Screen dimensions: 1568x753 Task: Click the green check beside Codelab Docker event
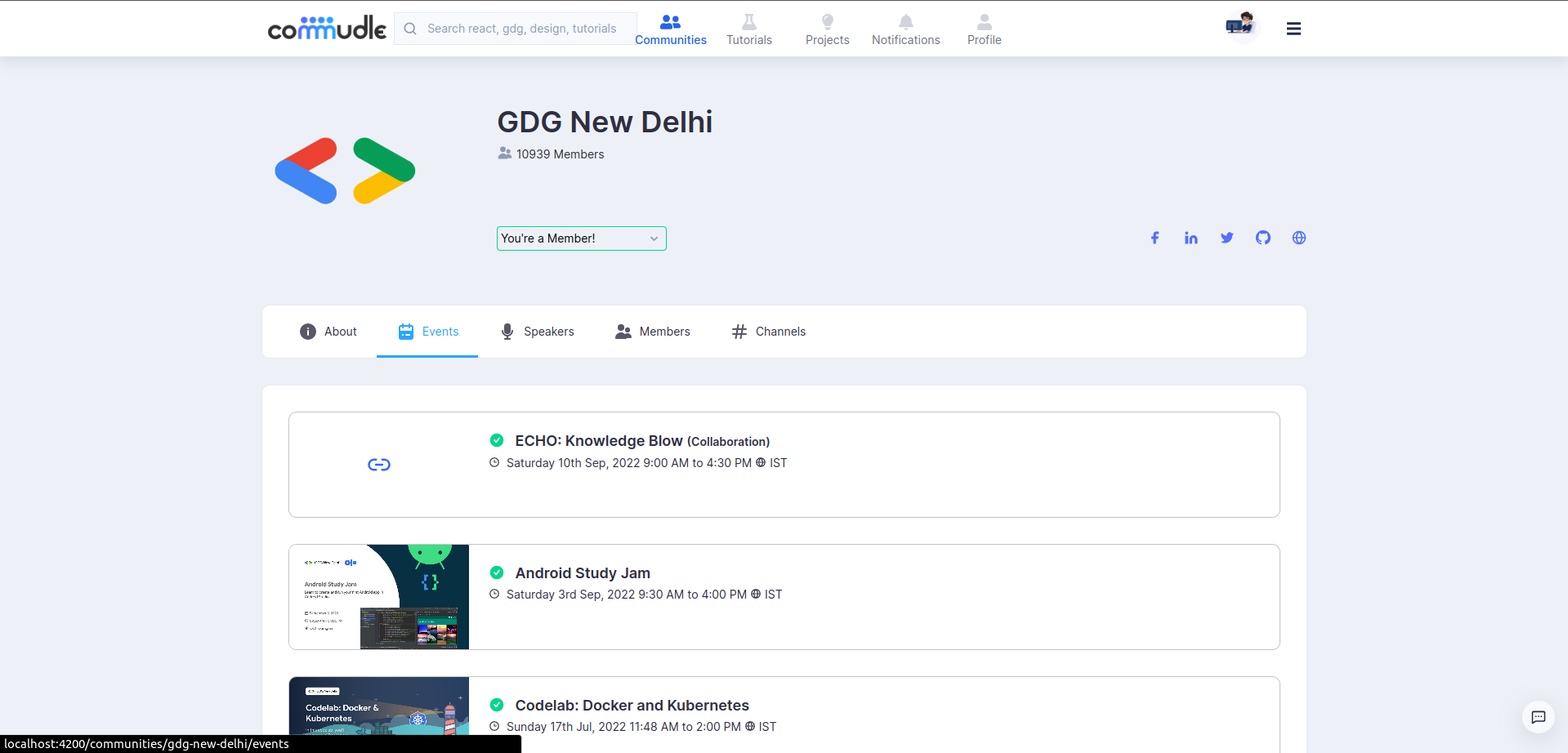pyautogui.click(x=497, y=705)
